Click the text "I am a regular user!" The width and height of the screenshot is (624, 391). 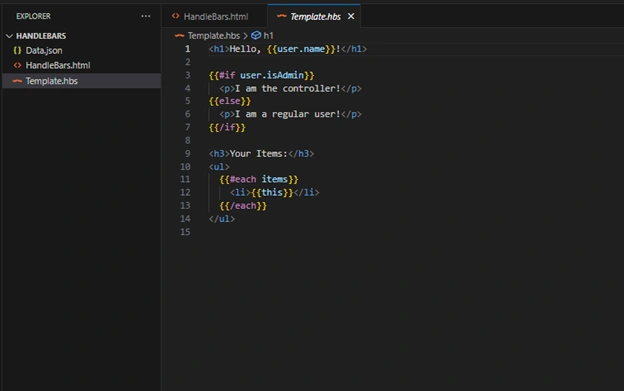coord(288,114)
